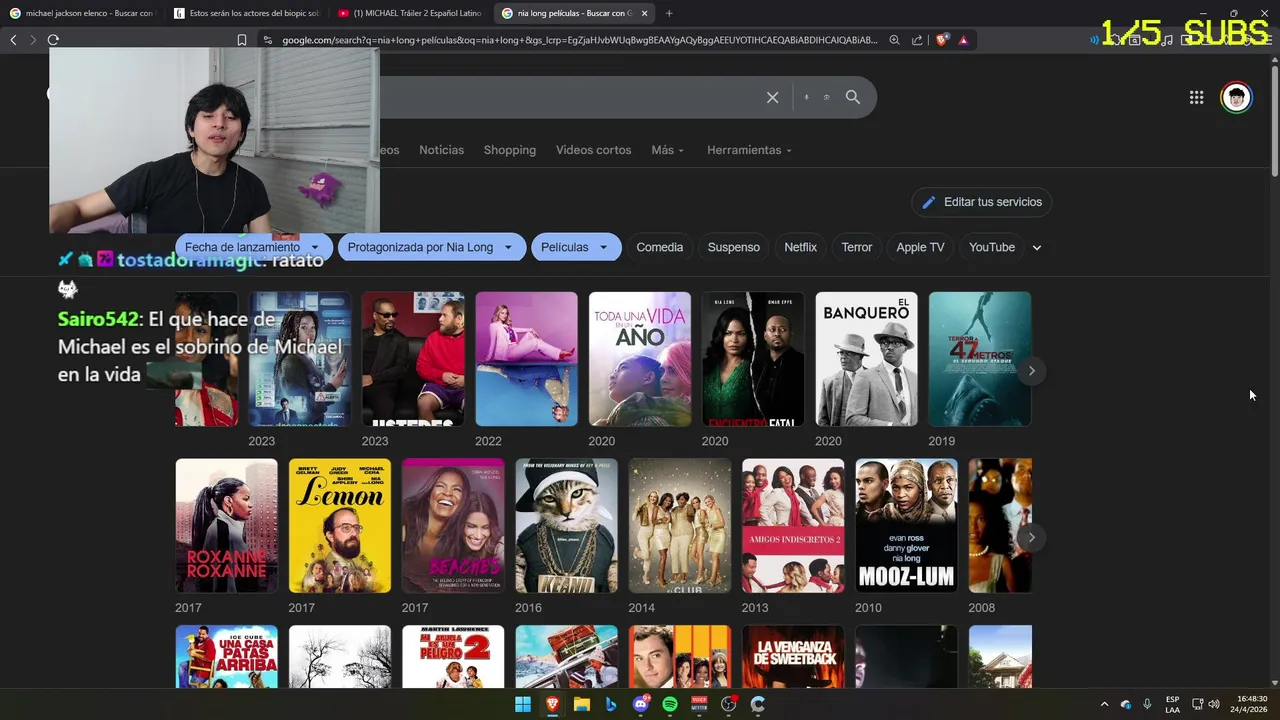Open Brave from the taskbar
Viewport: 1280px width, 720px height.
[552, 704]
